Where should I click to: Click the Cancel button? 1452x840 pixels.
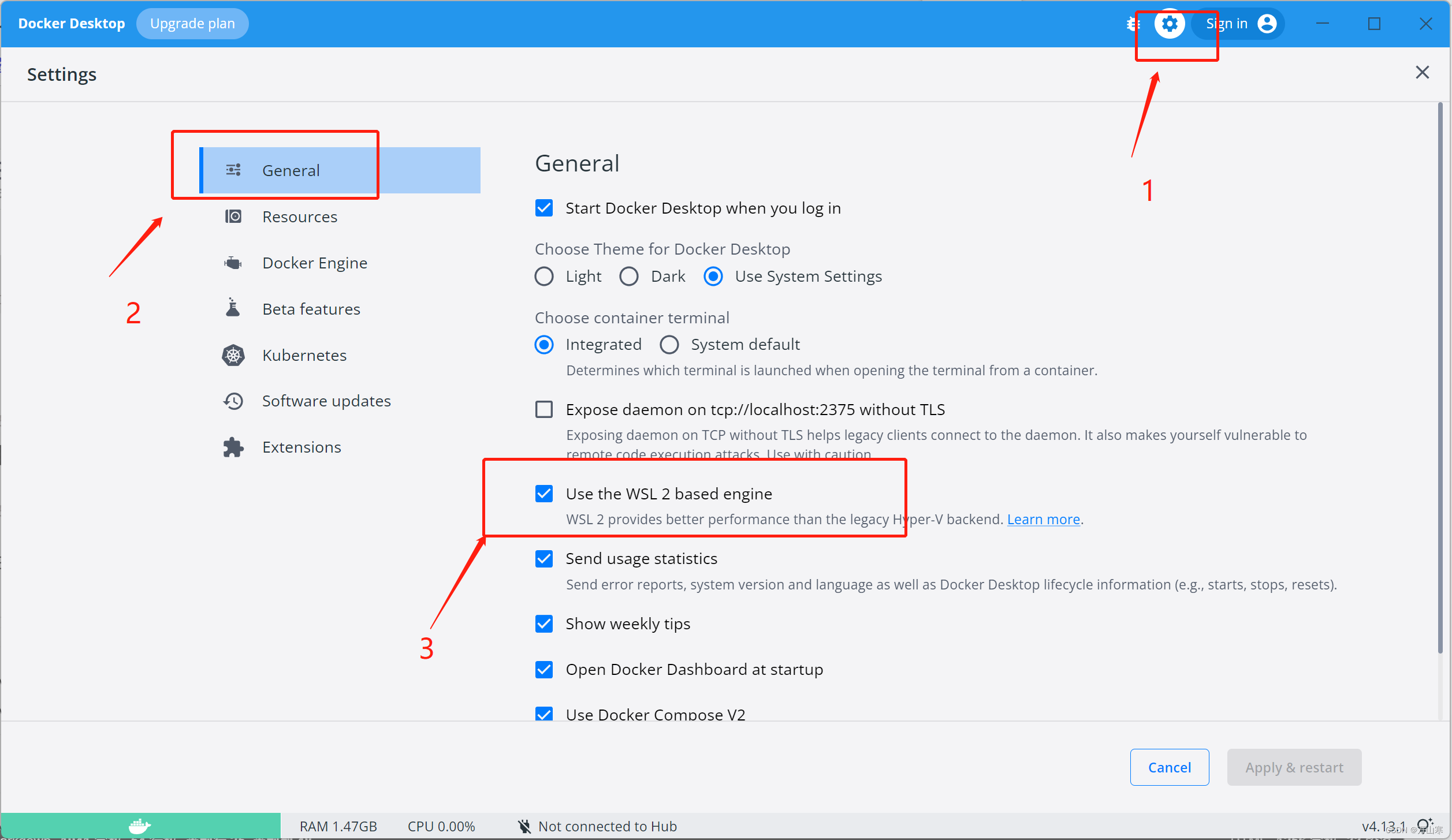pos(1169,767)
